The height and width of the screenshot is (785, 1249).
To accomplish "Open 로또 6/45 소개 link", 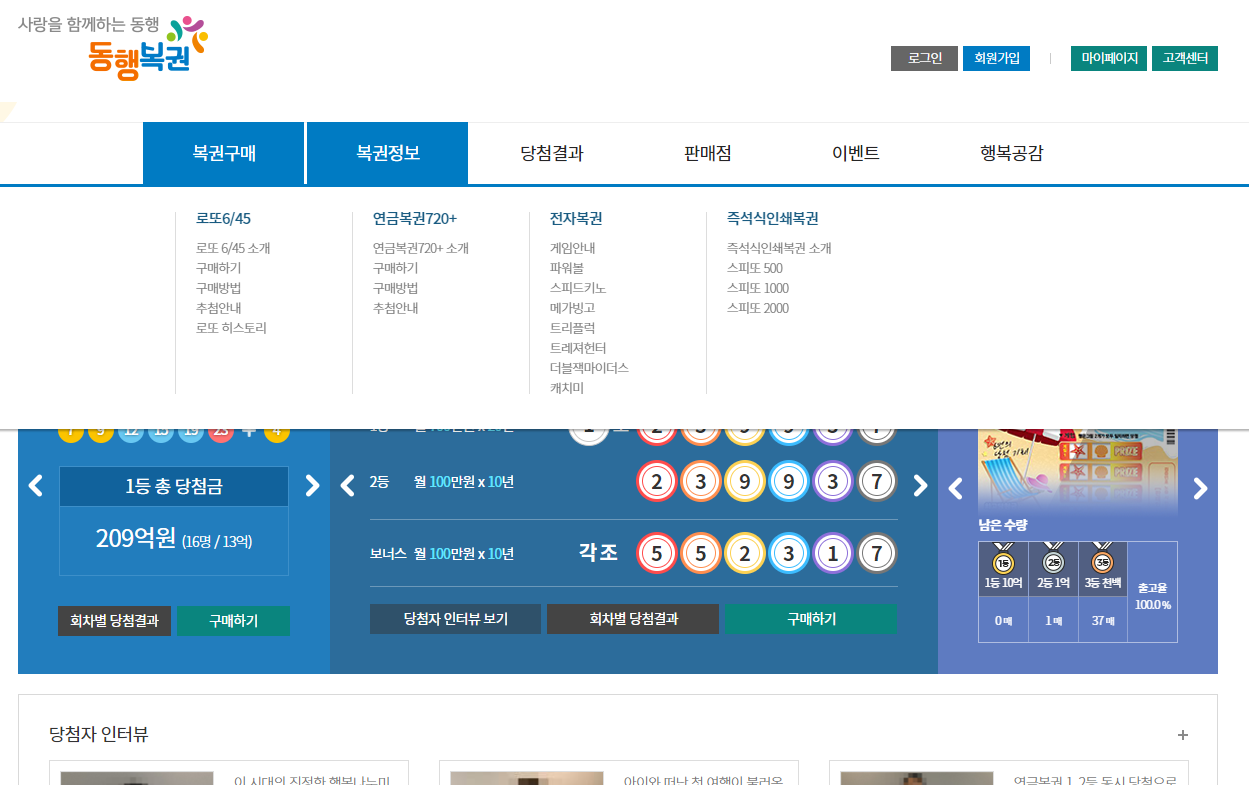I will 233,248.
